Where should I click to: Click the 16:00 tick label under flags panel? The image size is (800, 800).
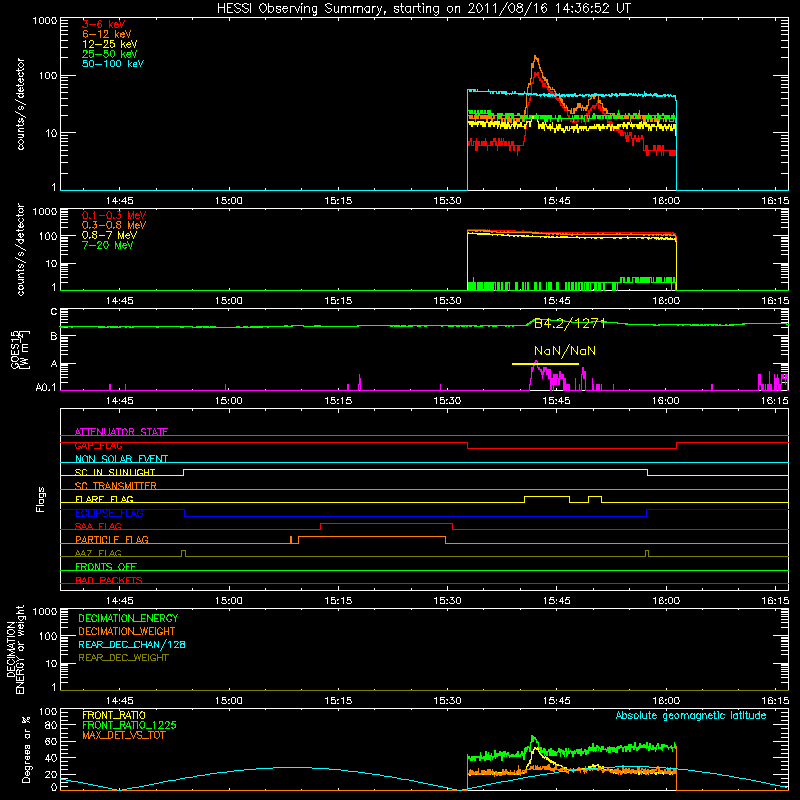[x=666, y=601]
